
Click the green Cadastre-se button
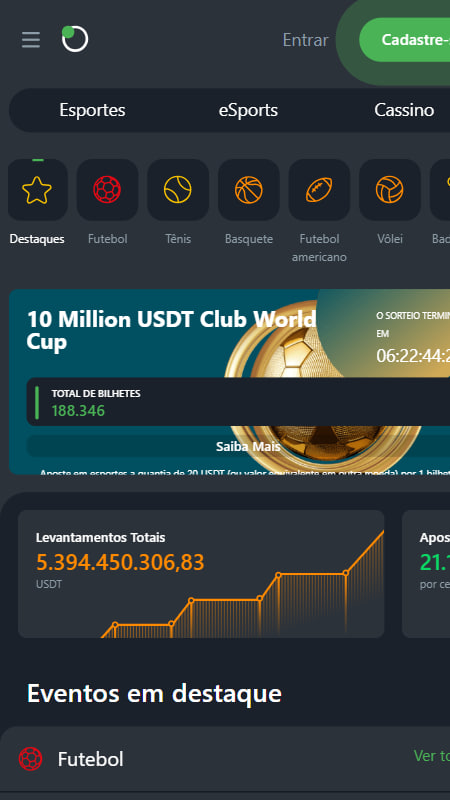point(405,40)
